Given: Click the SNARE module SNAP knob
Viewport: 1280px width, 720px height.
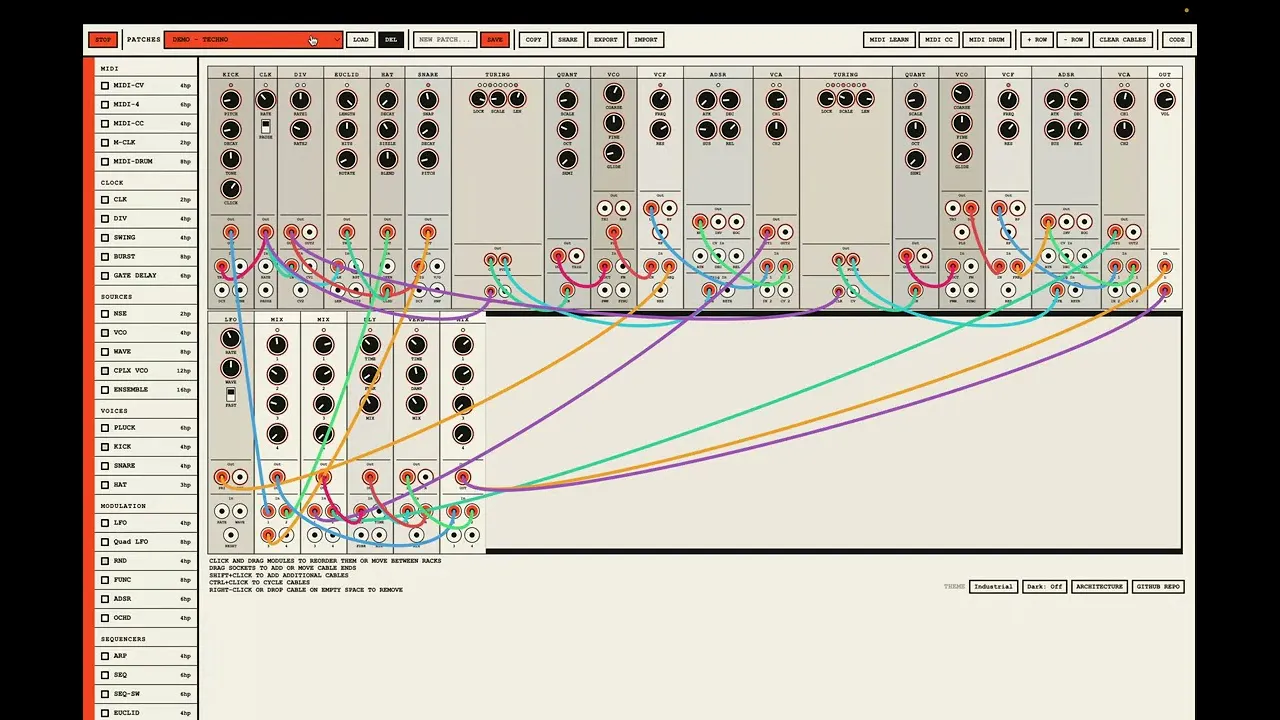Looking at the screenshot, I should (x=428, y=100).
